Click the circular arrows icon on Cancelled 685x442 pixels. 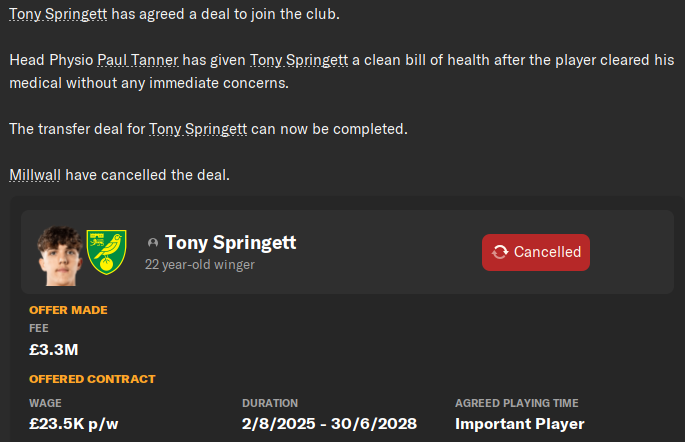(500, 252)
